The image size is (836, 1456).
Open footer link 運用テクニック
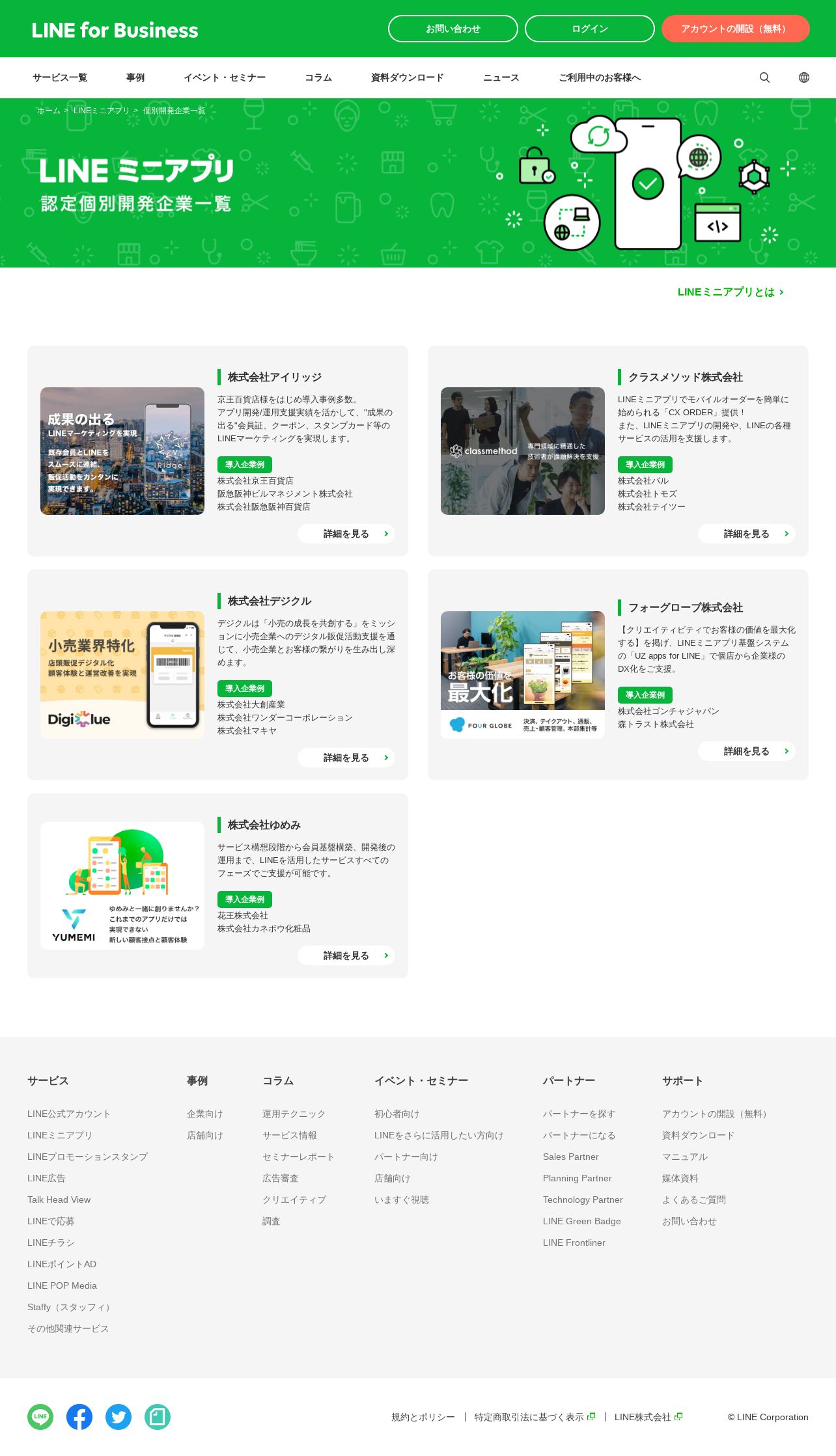[x=294, y=1114]
